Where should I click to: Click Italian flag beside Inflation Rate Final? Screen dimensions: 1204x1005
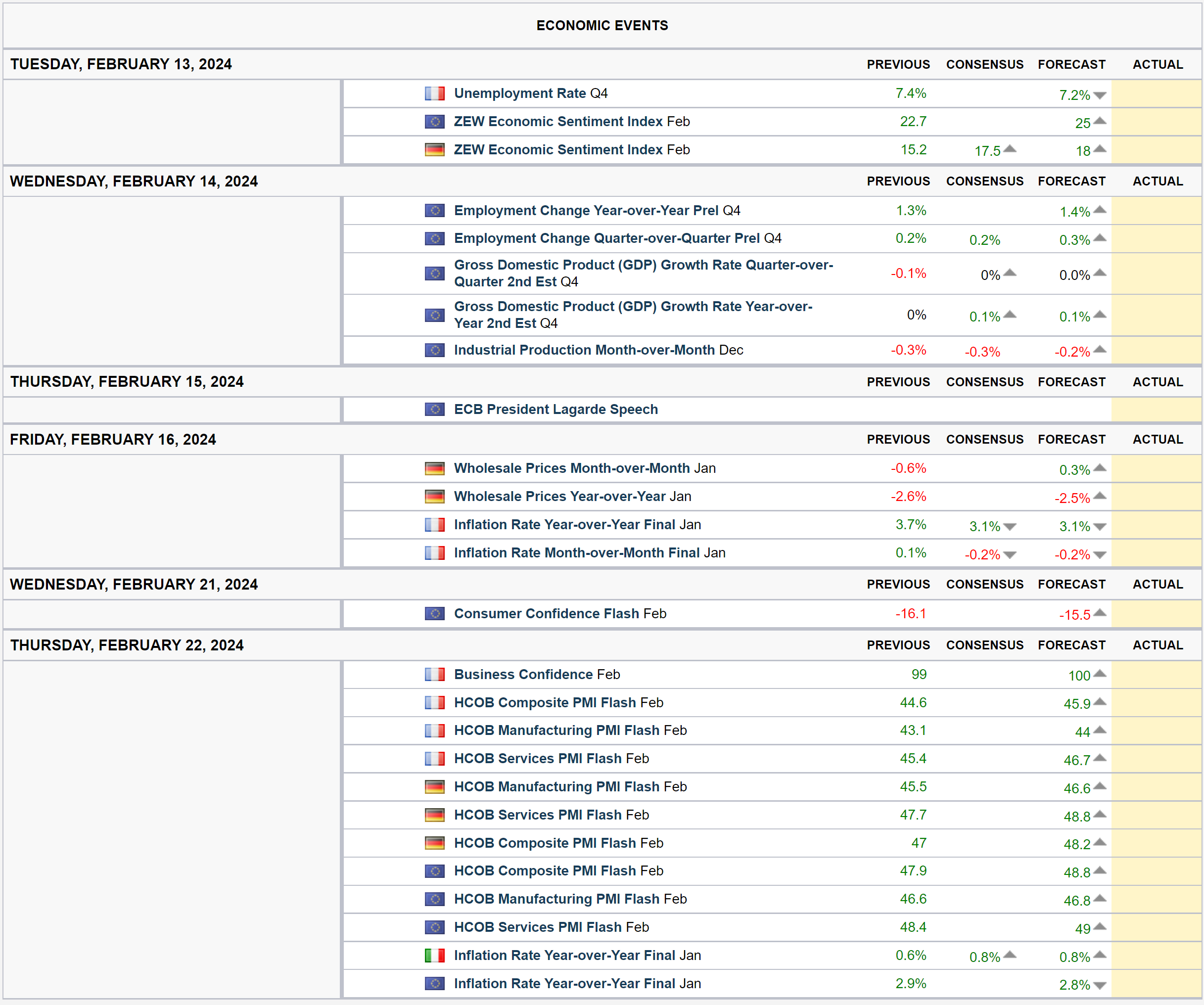[x=434, y=955]
